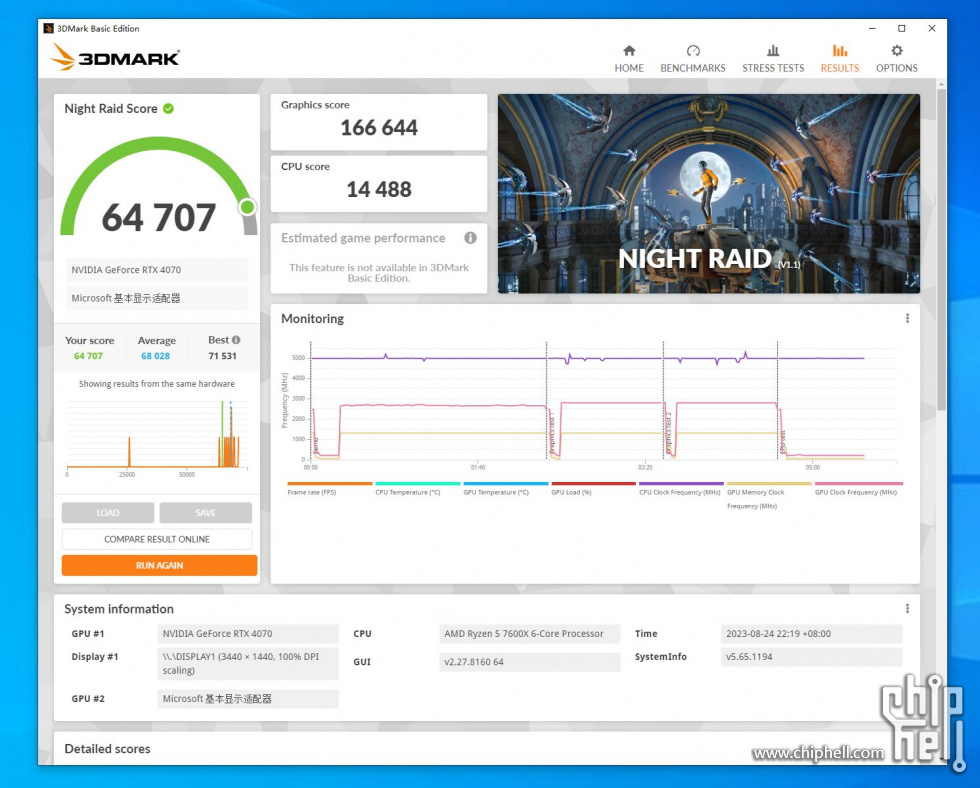This screenshot has width=980, height=788.
Task: Click the LOAD button
Action: pos(108,512)
